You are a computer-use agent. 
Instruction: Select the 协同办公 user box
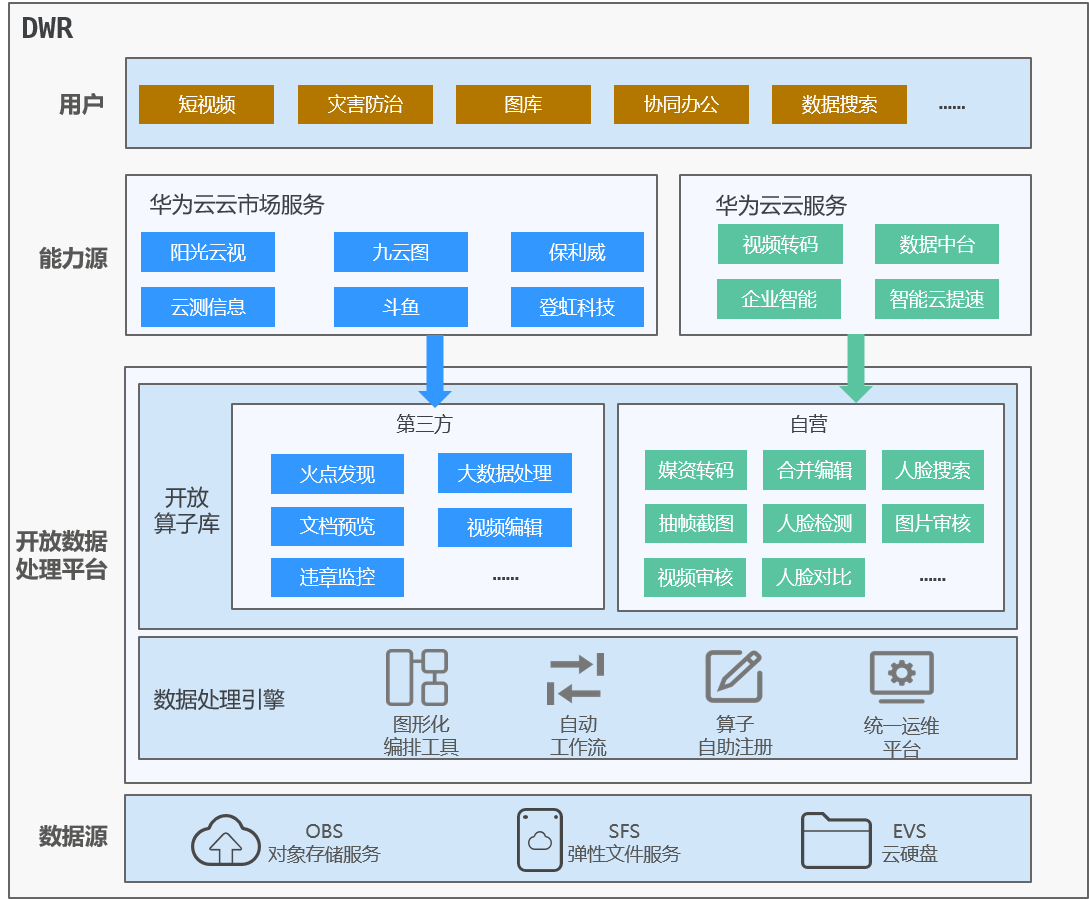pos(681,104)
